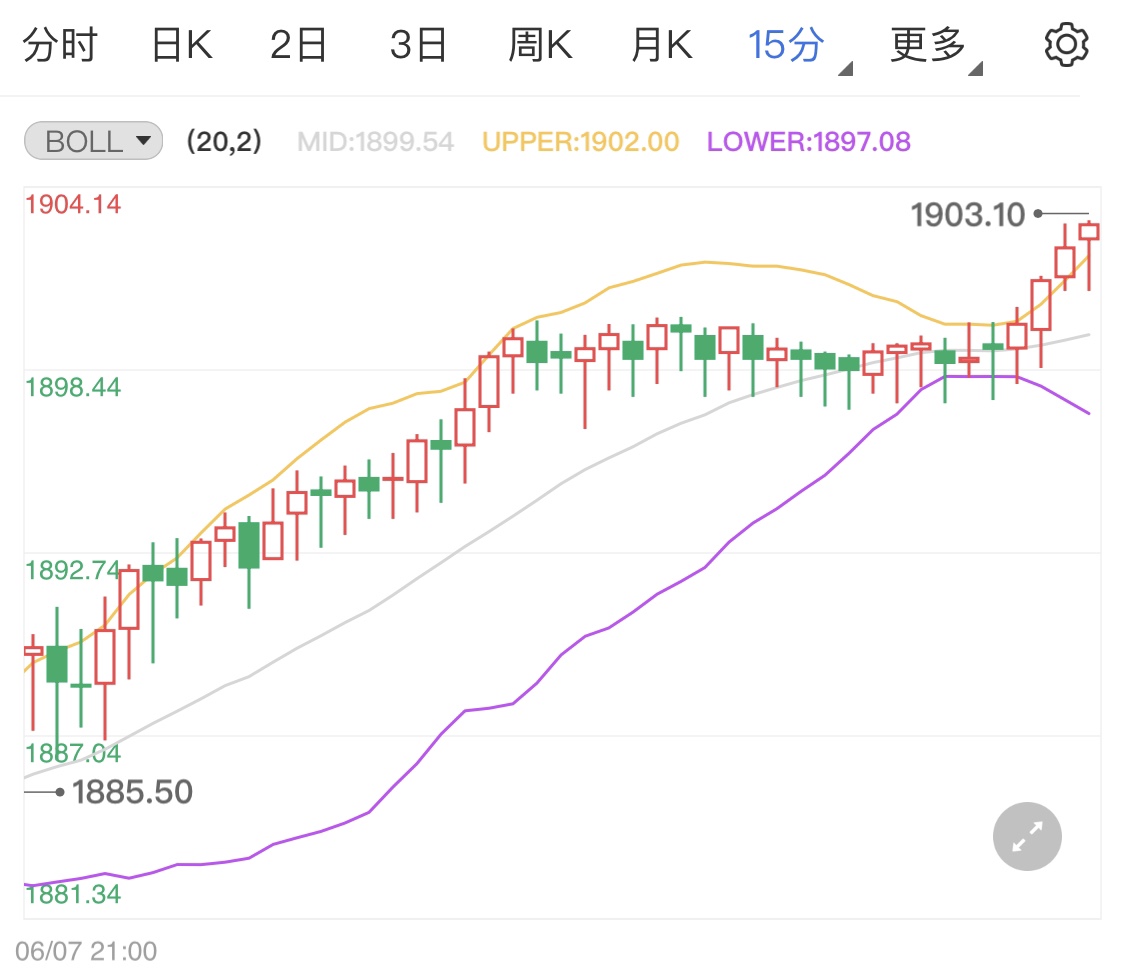Click the 1885.50 low price marker
1125x975 pixels.
pos(132,792)
